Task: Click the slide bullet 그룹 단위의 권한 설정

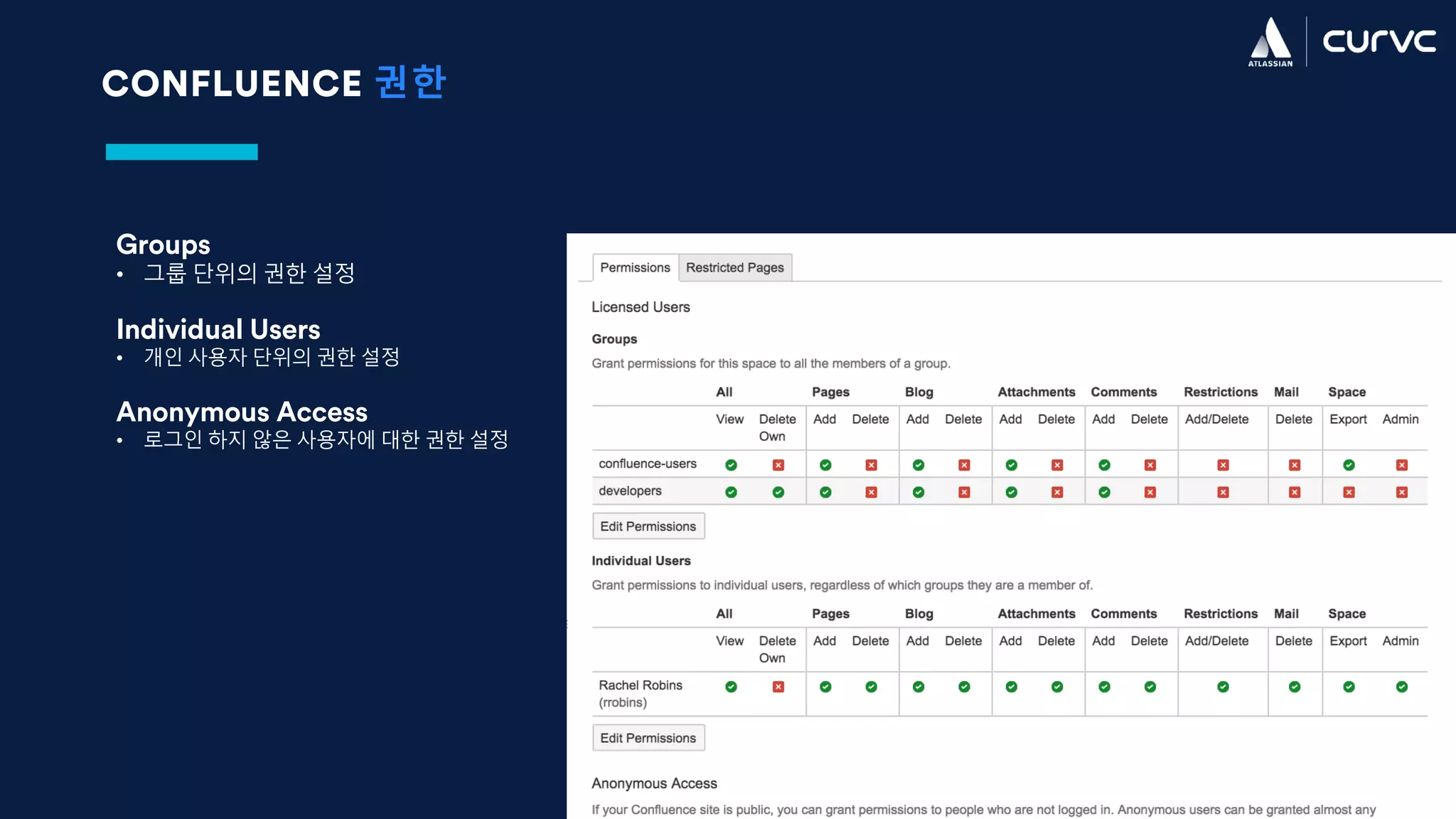Action: click(x=250, y=273)
